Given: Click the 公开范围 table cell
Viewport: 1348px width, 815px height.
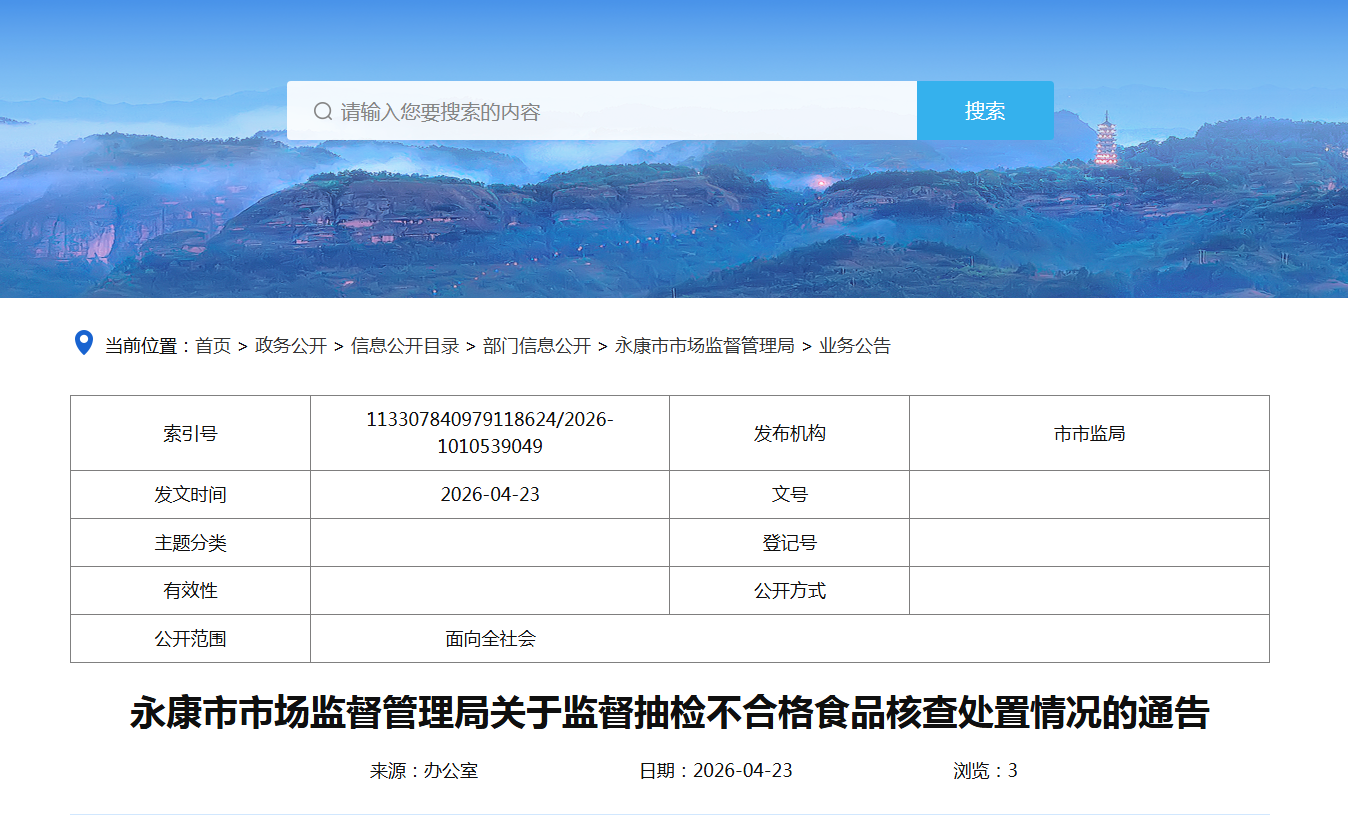Looking at the screenshot, I should click(x=190, y=639).
